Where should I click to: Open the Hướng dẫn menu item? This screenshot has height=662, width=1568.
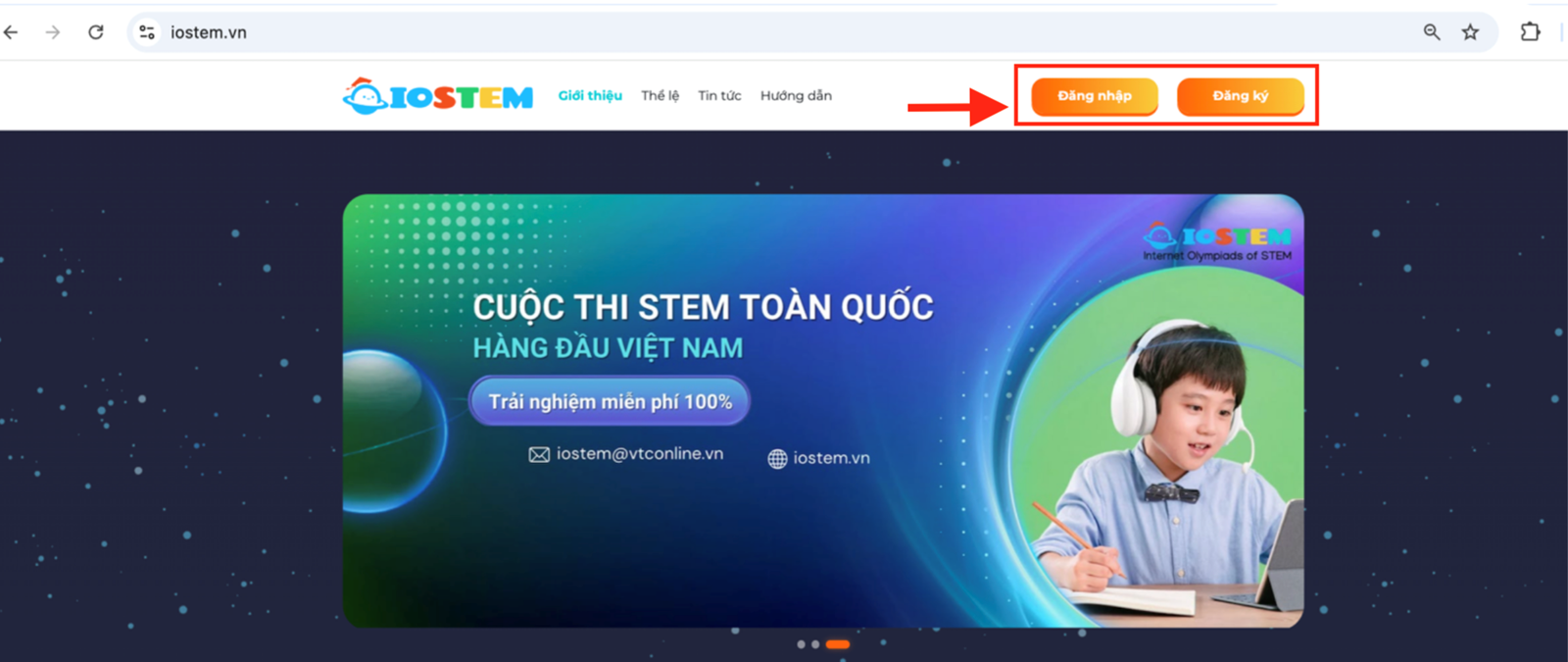pos(796,95)
